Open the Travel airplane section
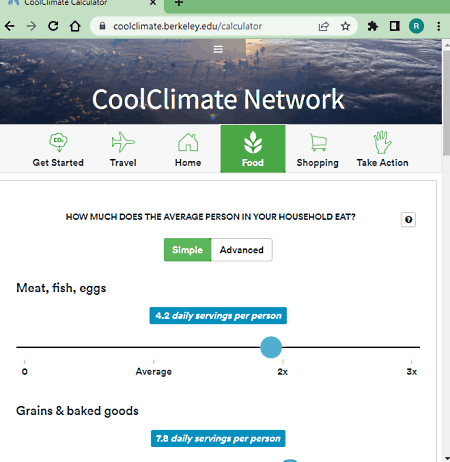Viewport: 450px width, 462px height. [x=123, y=149]
